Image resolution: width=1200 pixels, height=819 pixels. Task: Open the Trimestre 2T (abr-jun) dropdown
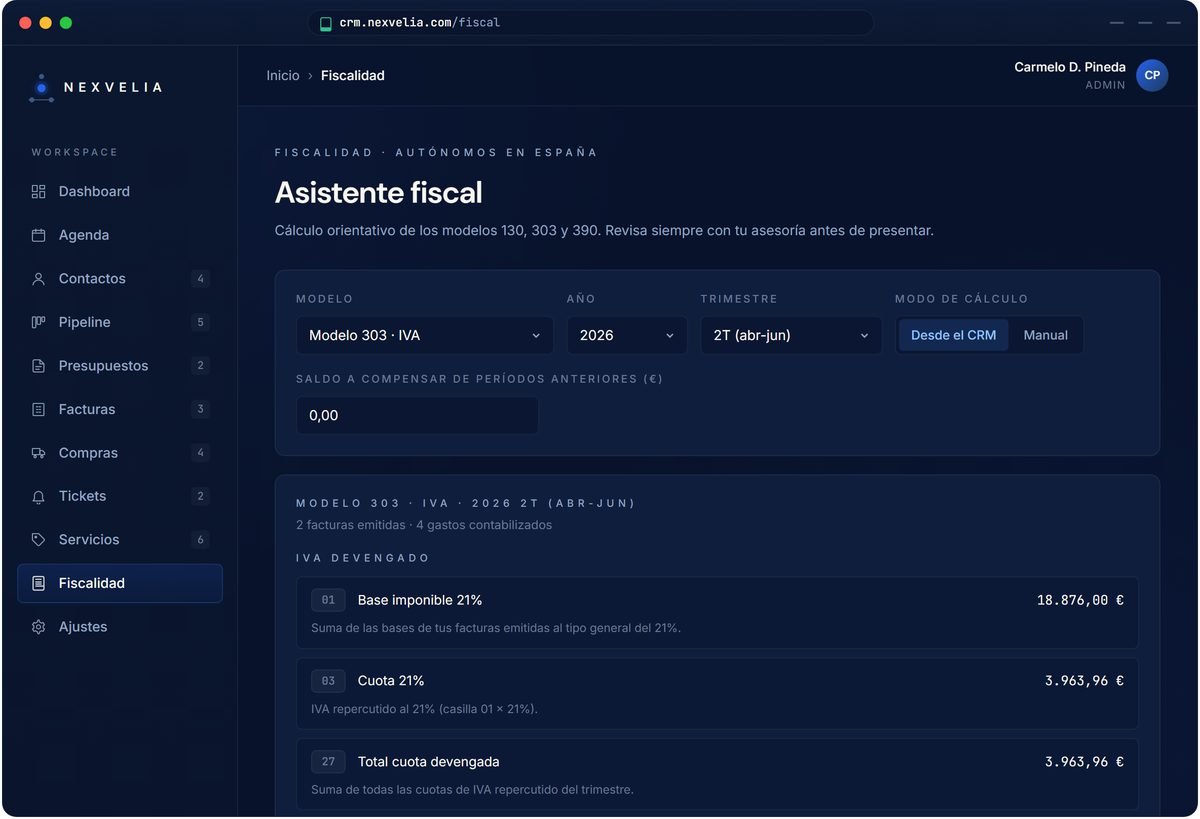click(791, 335)
